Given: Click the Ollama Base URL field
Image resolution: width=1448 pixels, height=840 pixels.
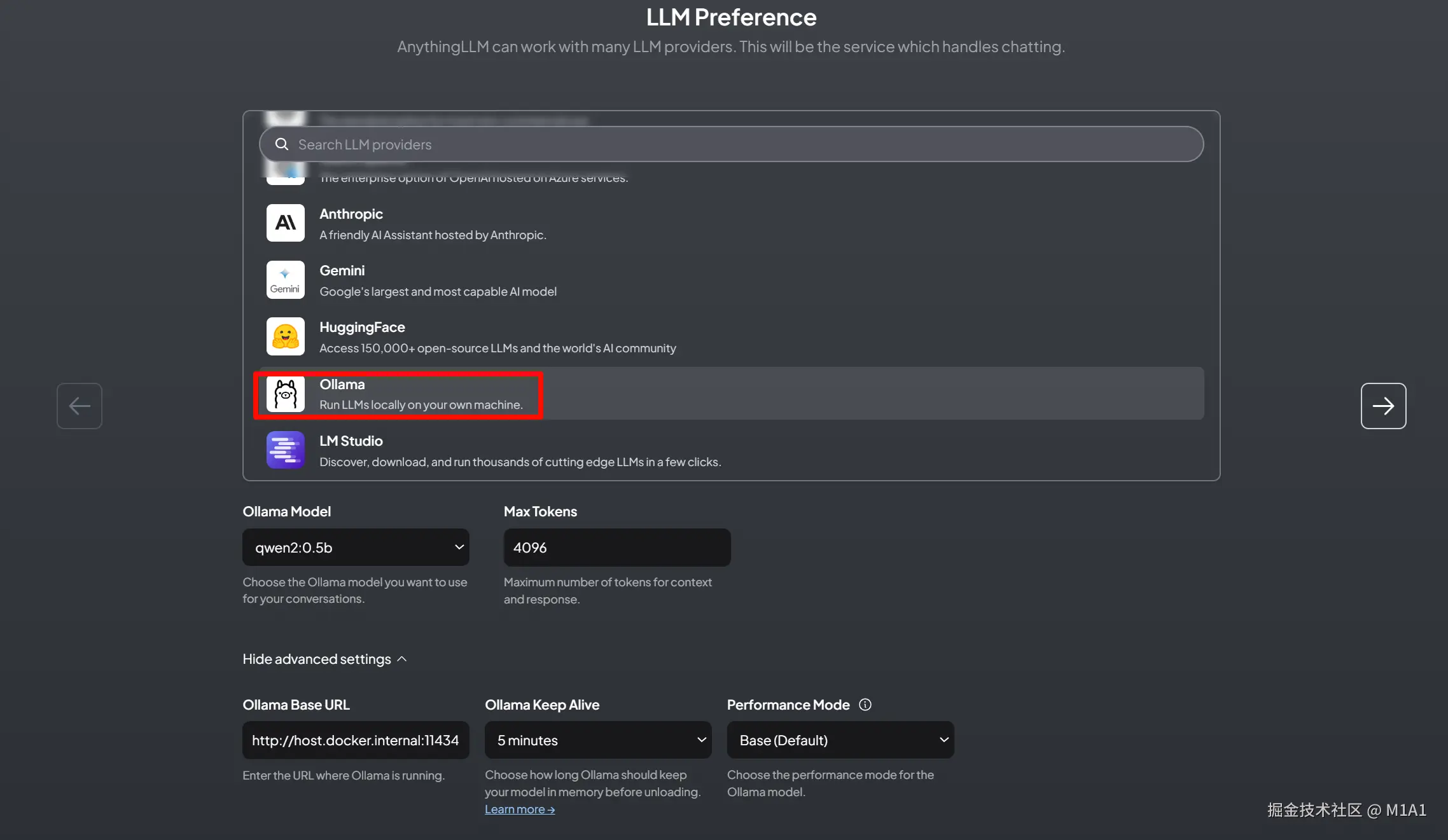Looking at the screenshot, I should [x=356, y=740].
